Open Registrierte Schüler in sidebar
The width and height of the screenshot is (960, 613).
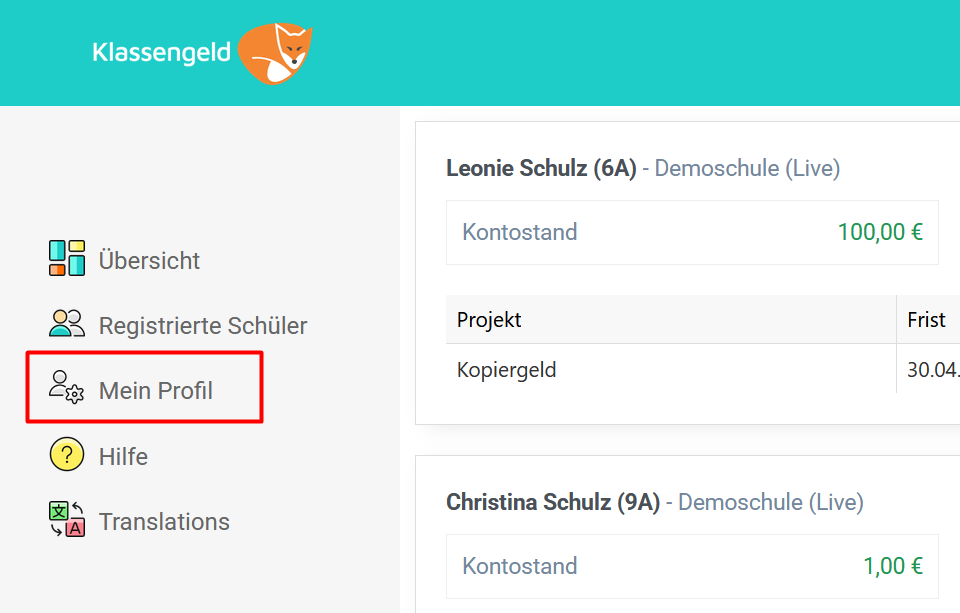(202, 326)
